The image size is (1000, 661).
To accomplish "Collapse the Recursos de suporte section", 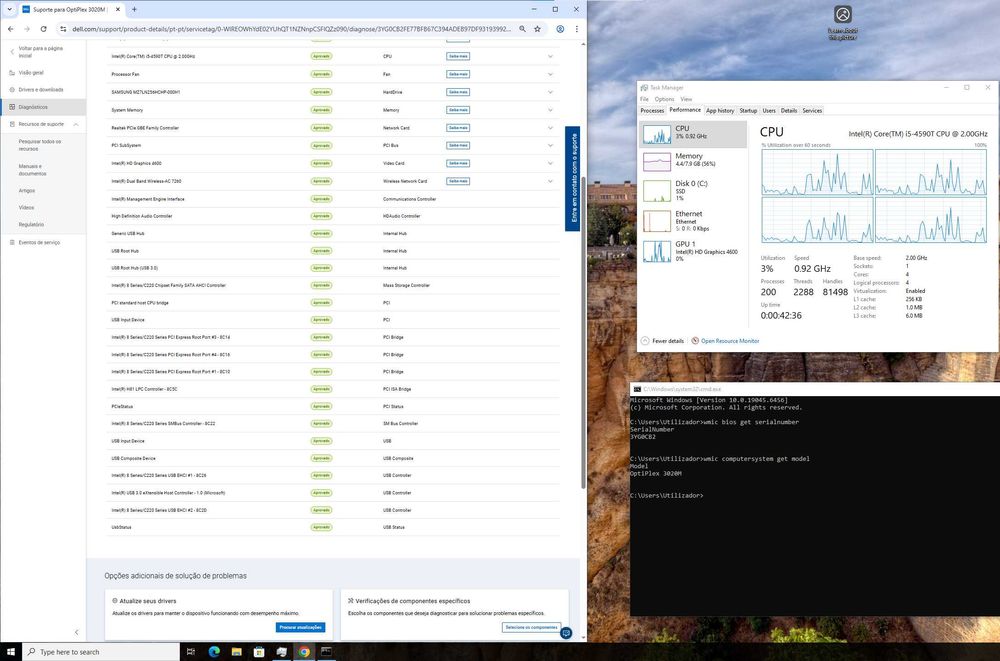I will [76, 124].
